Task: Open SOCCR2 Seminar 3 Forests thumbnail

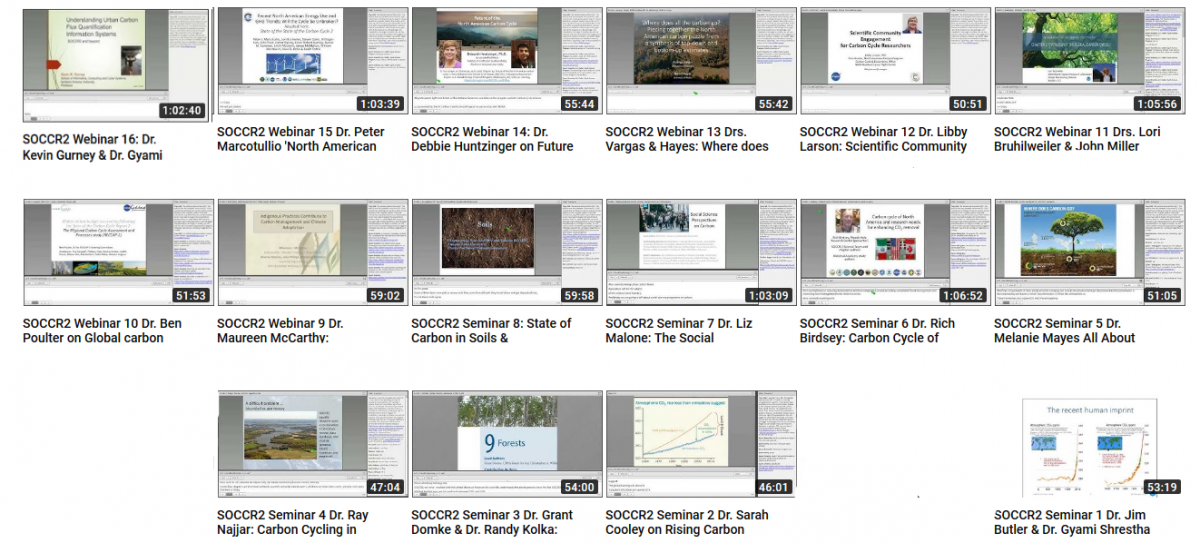Action: 505,444
